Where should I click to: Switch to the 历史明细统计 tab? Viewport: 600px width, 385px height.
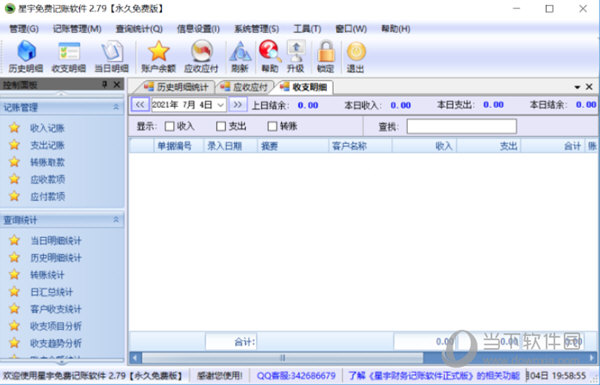click(176, 87)
